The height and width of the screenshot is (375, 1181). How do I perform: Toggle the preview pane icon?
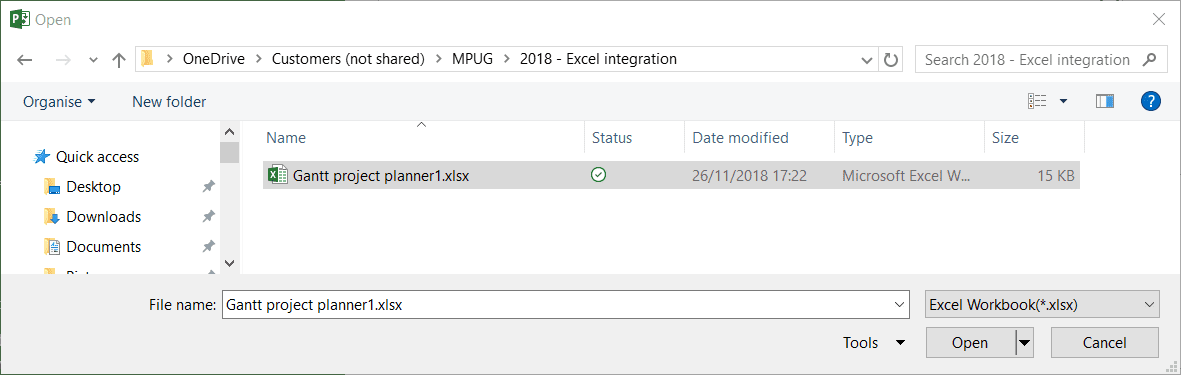tap(1105, 101)
